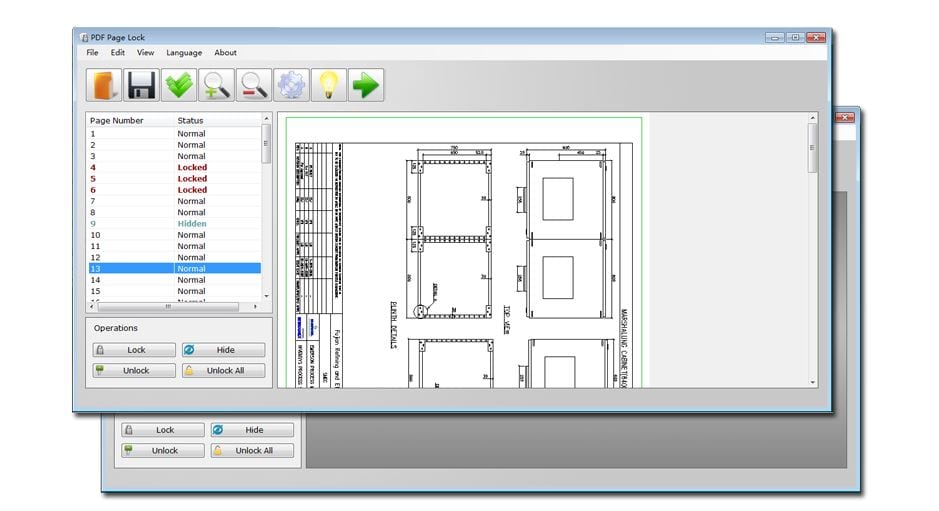
Task: Click the PDF Page Lock title bar icon
Action: (84, 37)
